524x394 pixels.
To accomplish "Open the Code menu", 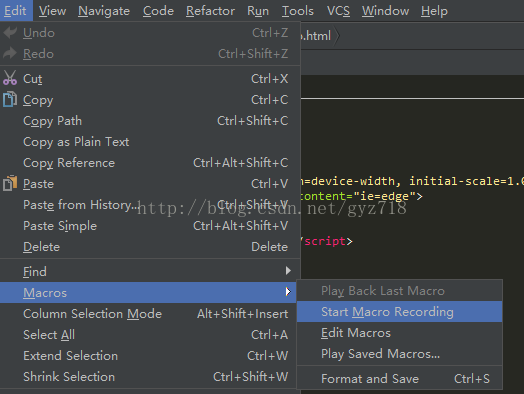I will (158, 11).
